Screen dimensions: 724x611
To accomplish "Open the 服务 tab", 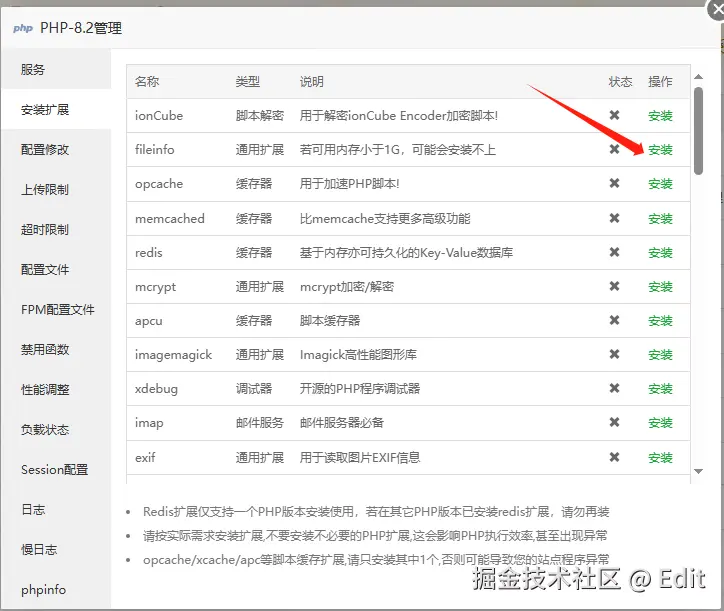I will tap(56, 69).
